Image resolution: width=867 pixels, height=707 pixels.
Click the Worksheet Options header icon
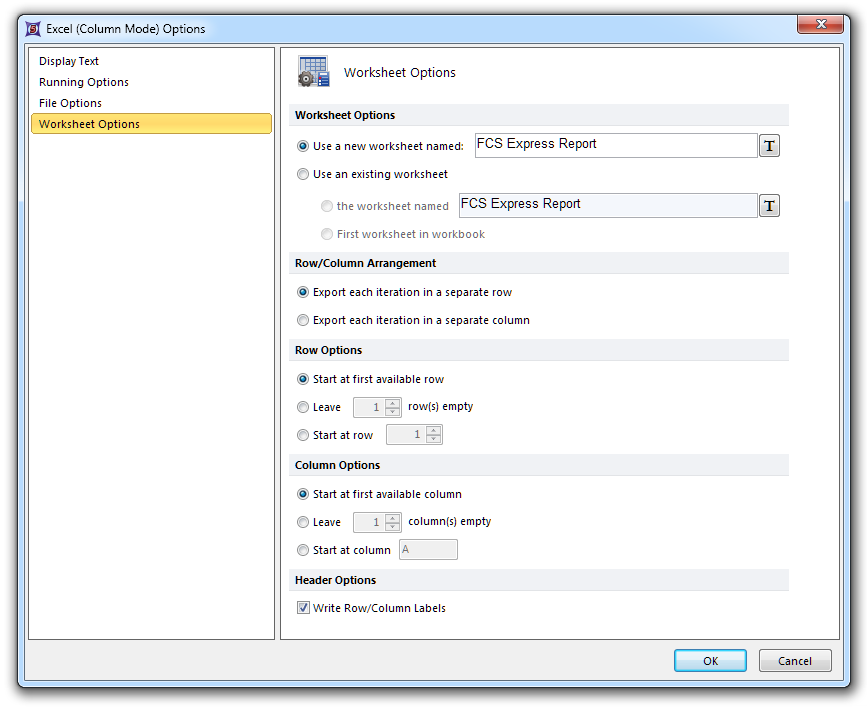coord(314,72)
